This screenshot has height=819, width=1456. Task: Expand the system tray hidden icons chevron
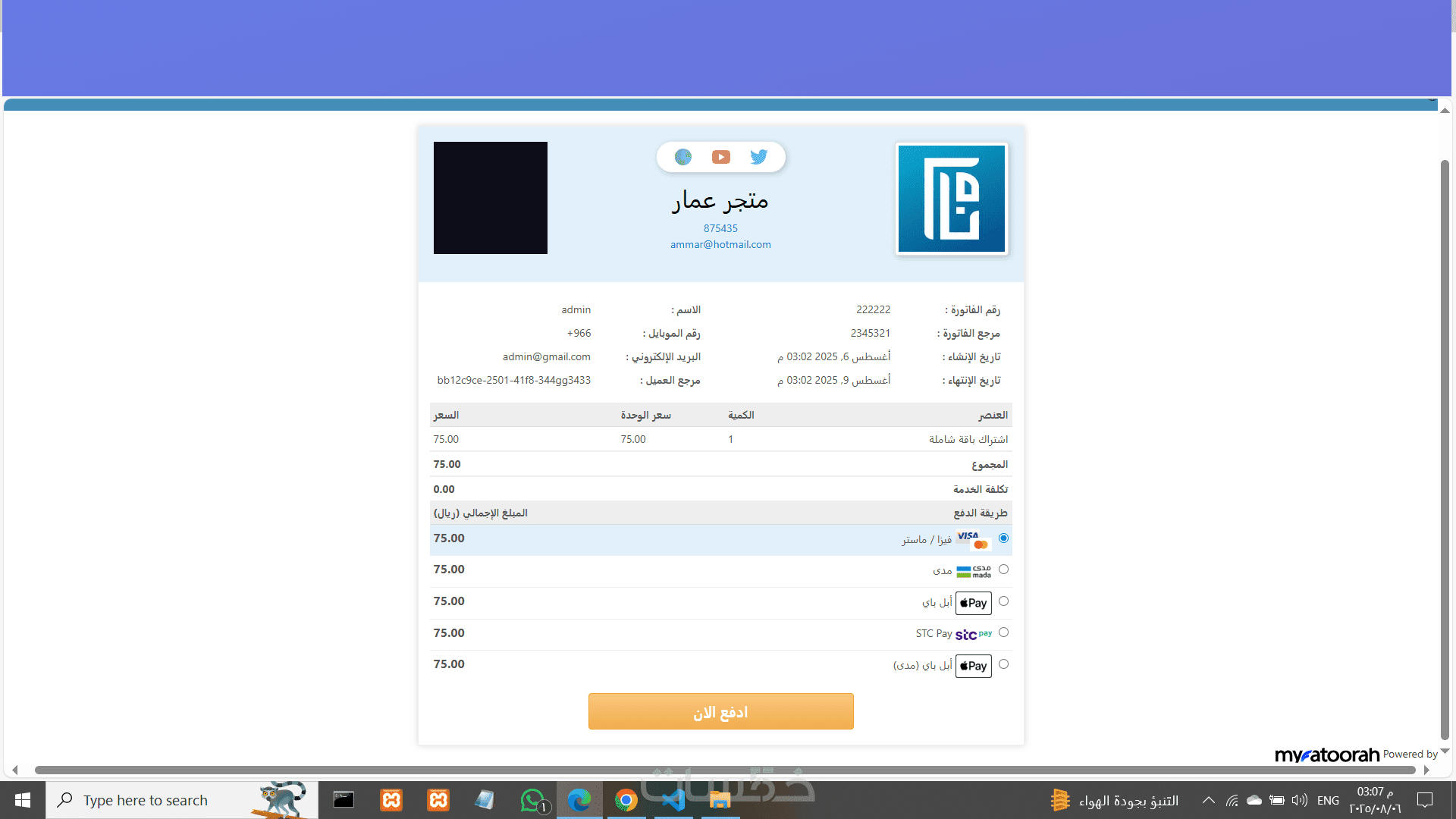point(1209,800)
